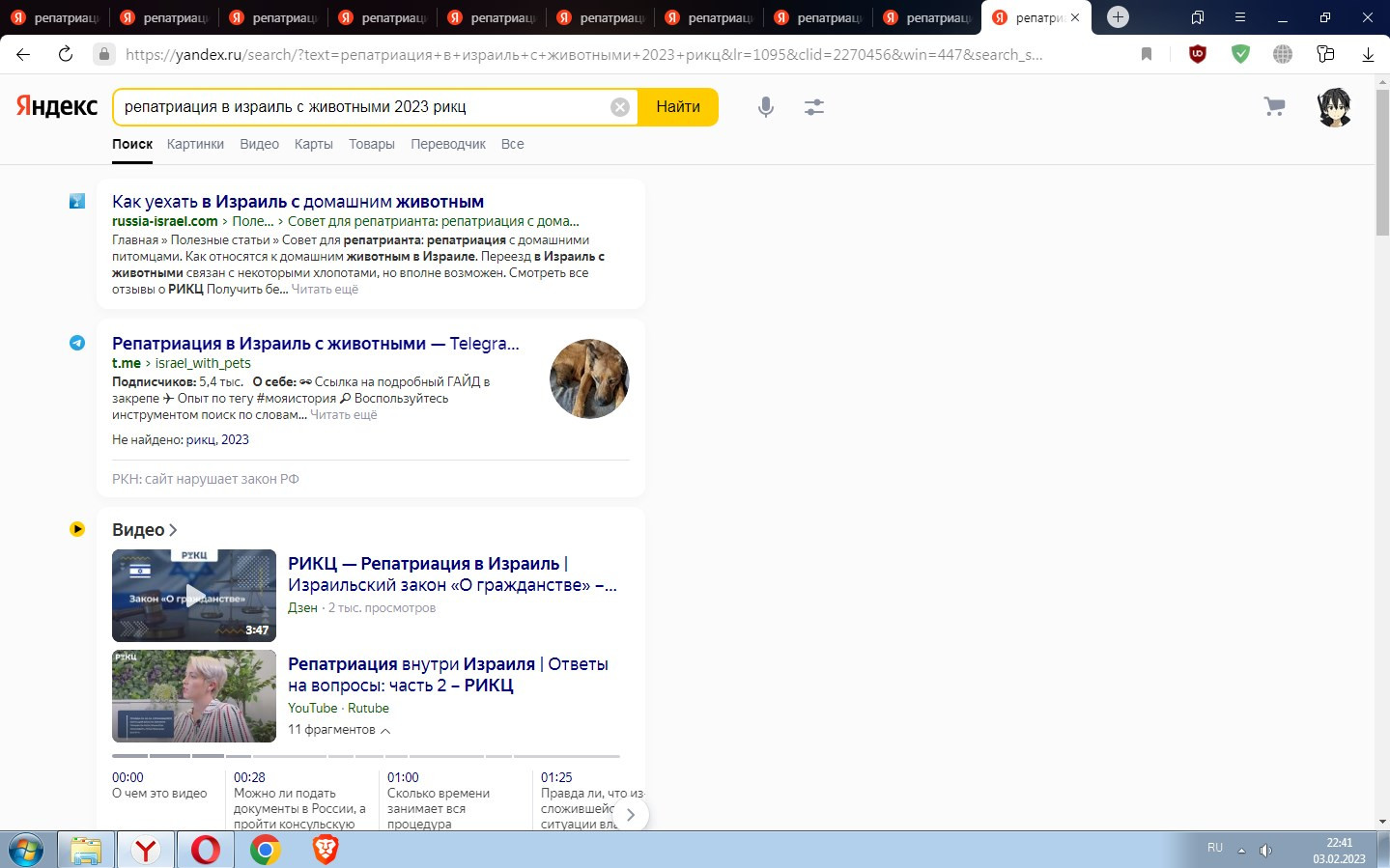Close the active search tab

(x=1074, y=17)
